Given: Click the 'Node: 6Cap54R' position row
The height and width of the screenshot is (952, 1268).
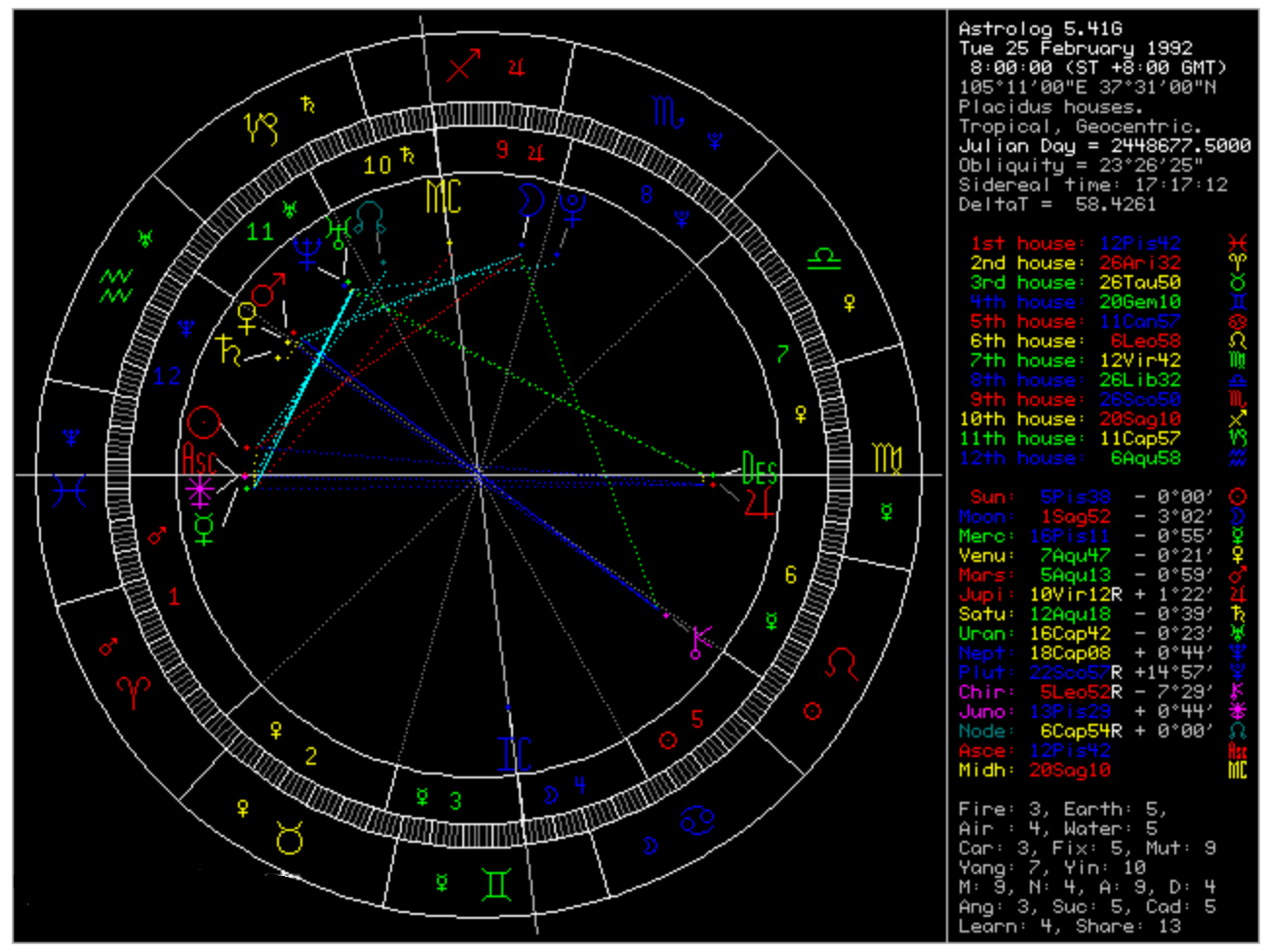Looking at the screenshot, I should (x=1087, y=731).
